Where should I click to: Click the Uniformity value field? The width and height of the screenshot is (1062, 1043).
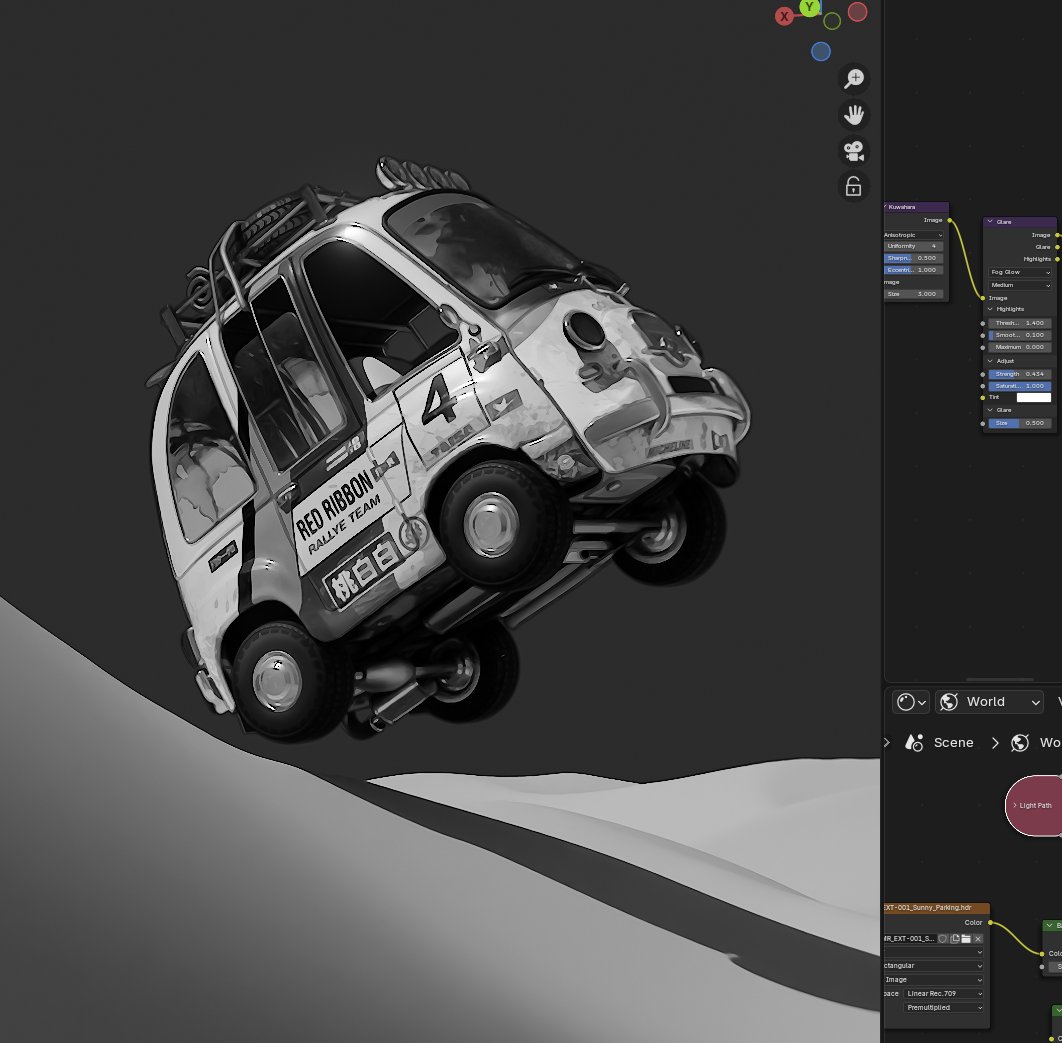click(x=914, y=247)
